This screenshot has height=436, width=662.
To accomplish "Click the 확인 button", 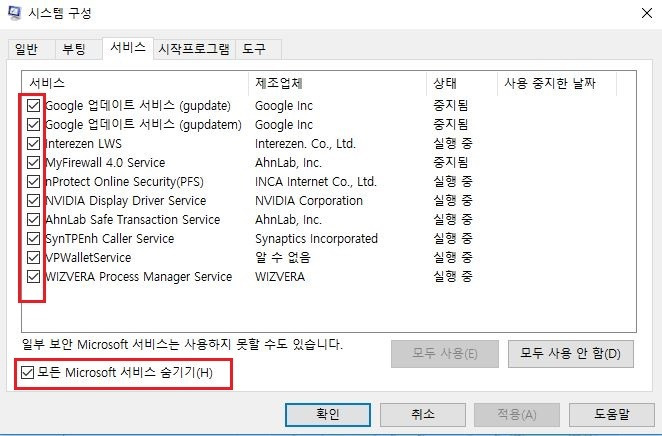I will click(328, 414).
